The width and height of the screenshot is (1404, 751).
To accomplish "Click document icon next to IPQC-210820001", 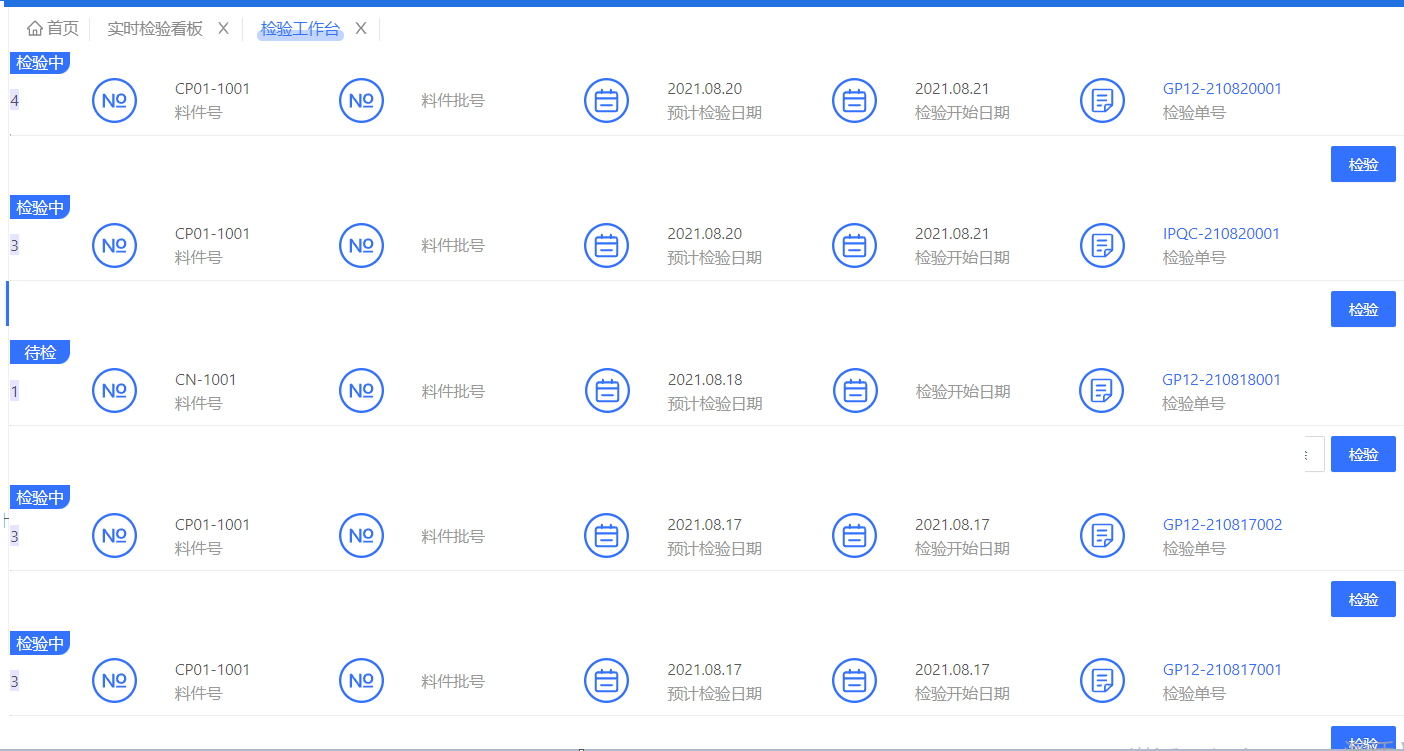I will 1103,245.
